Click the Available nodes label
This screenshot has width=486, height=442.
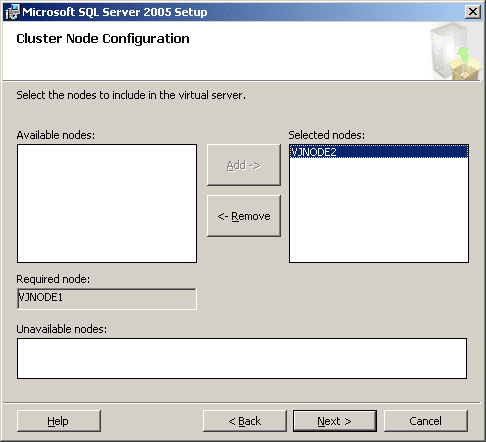coord(56,135)
